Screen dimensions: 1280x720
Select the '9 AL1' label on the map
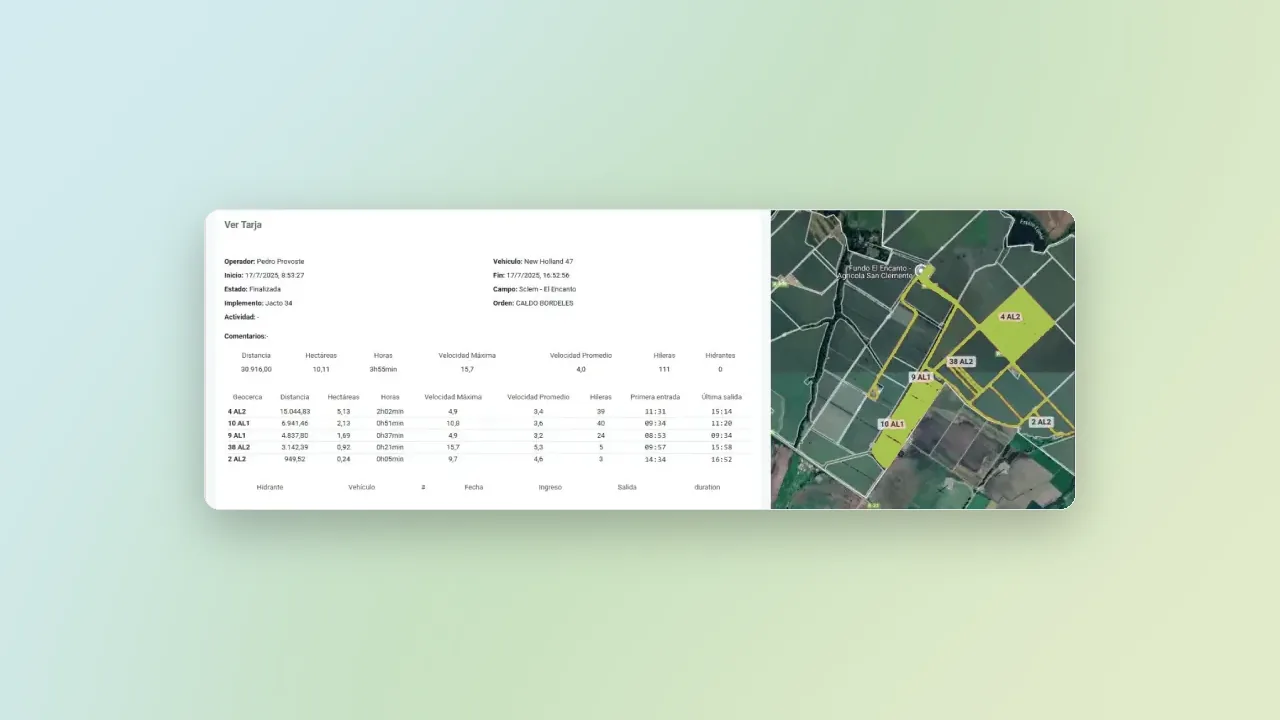(921, 377)
